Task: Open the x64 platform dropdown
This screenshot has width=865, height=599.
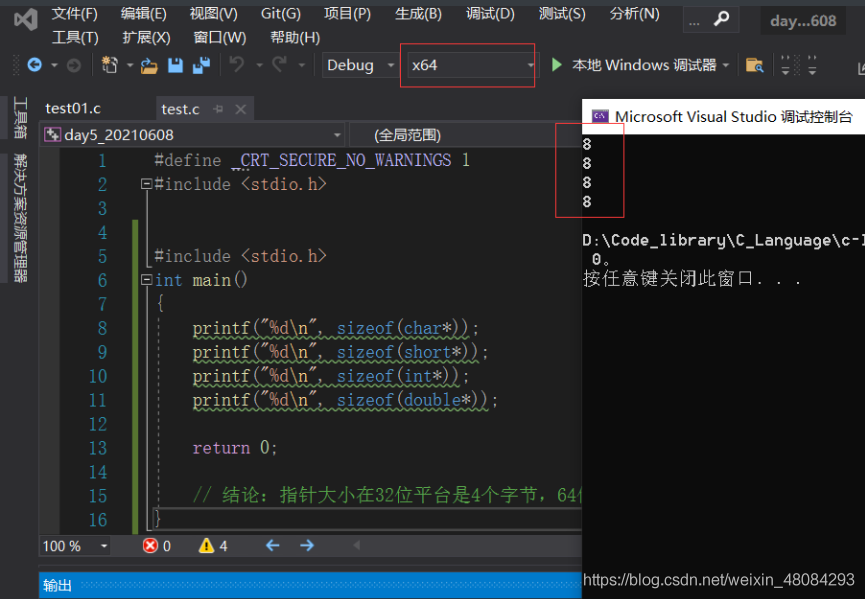Action: point(472,65)
